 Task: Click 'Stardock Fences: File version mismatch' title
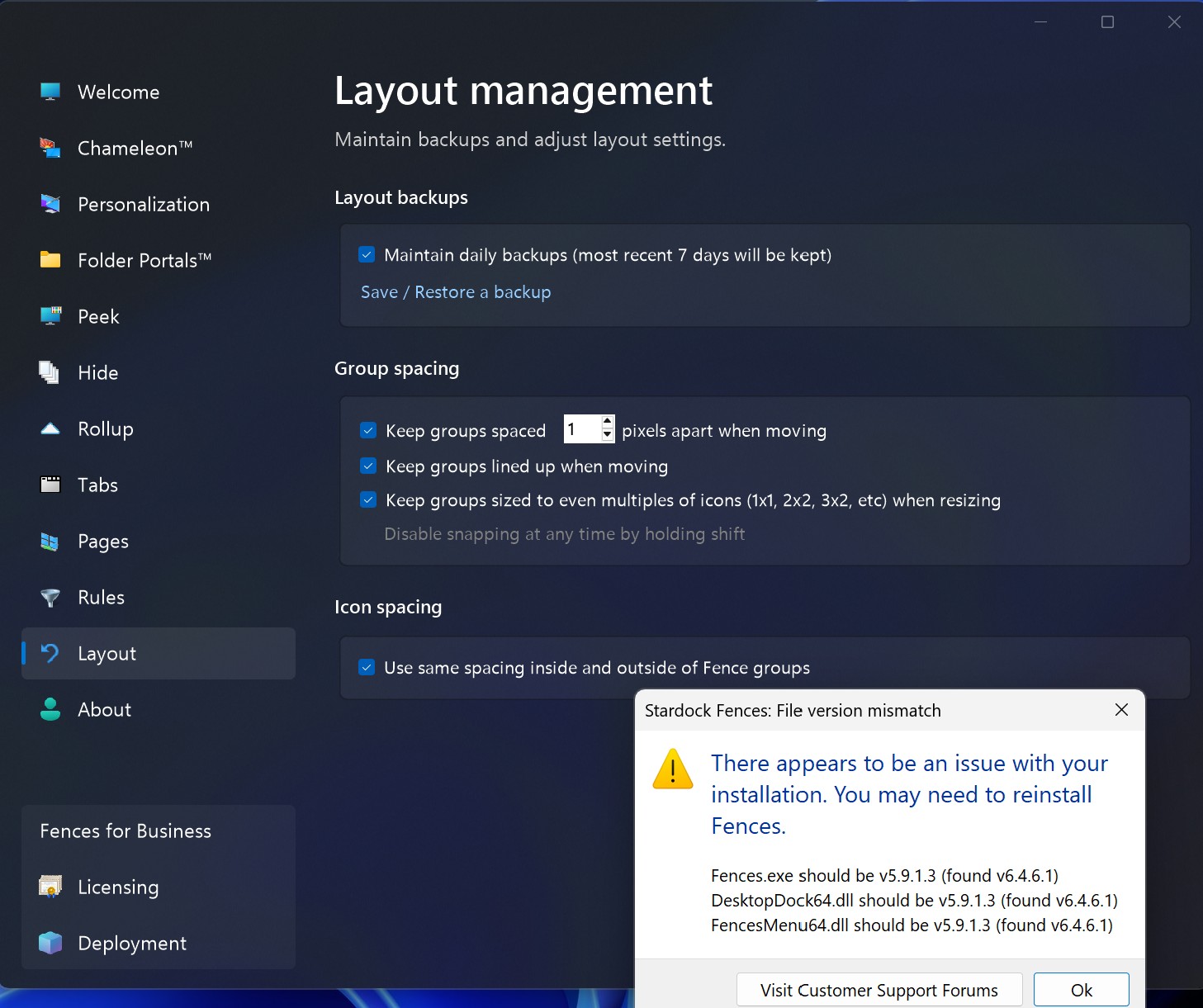(x=793, y=711)
